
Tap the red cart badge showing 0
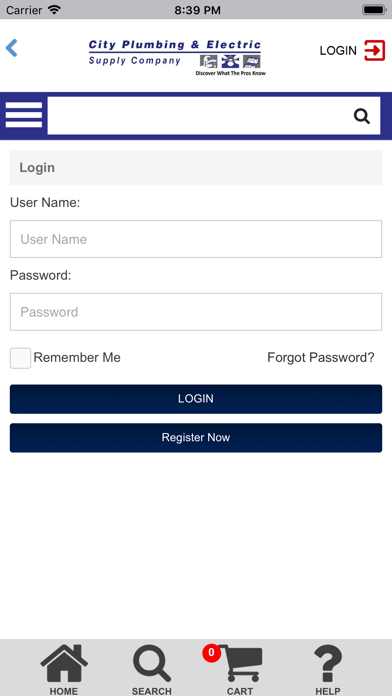(x=211, y=653)
